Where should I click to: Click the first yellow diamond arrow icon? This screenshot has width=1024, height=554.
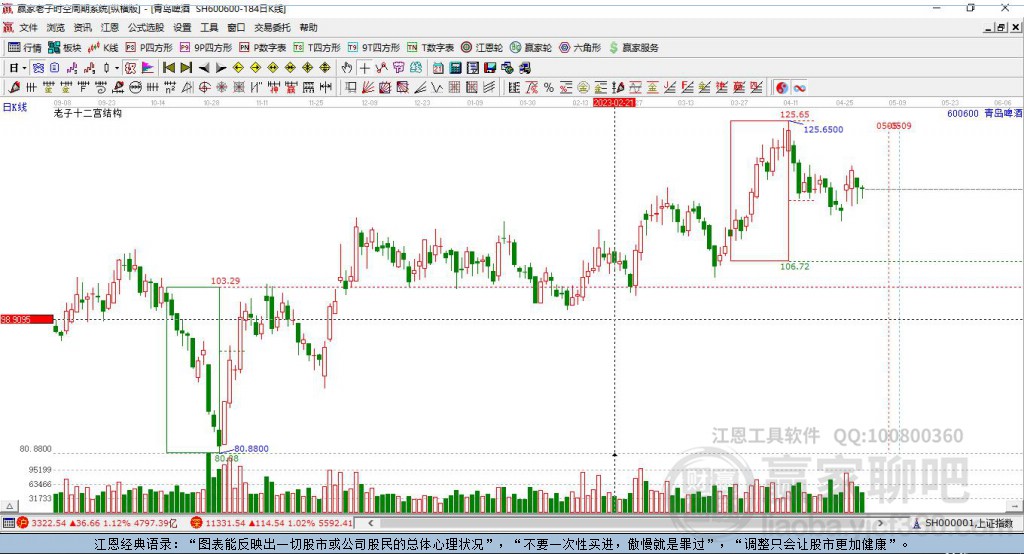[x=238, y=68]
